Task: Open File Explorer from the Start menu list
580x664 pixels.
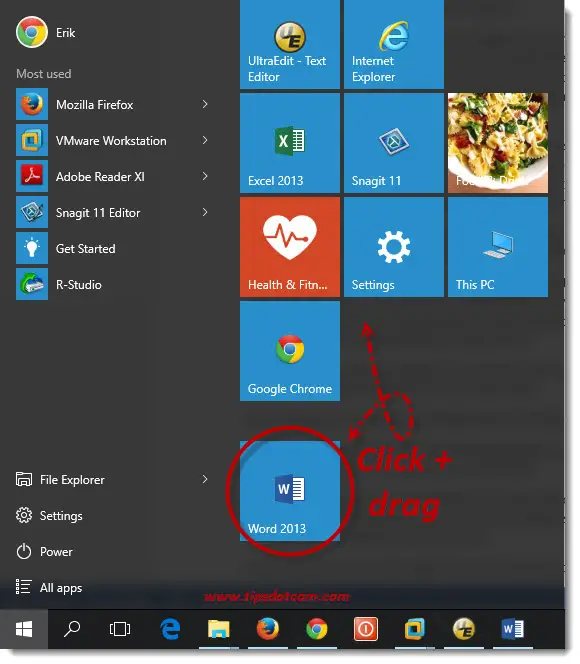Action: pos(60,480)
